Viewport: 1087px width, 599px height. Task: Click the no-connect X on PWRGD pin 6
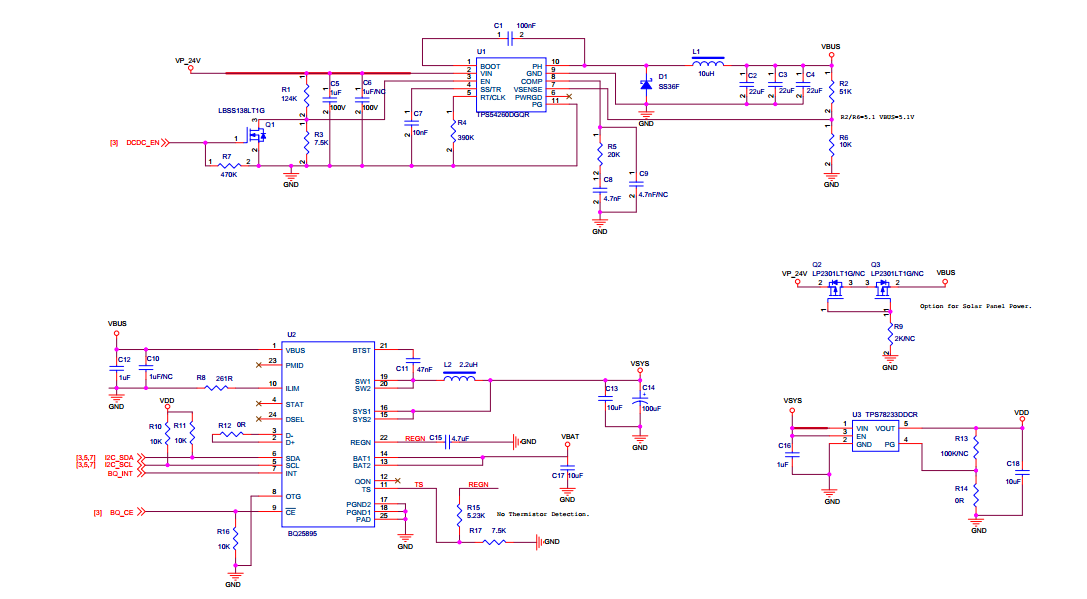tap(569, 96)
